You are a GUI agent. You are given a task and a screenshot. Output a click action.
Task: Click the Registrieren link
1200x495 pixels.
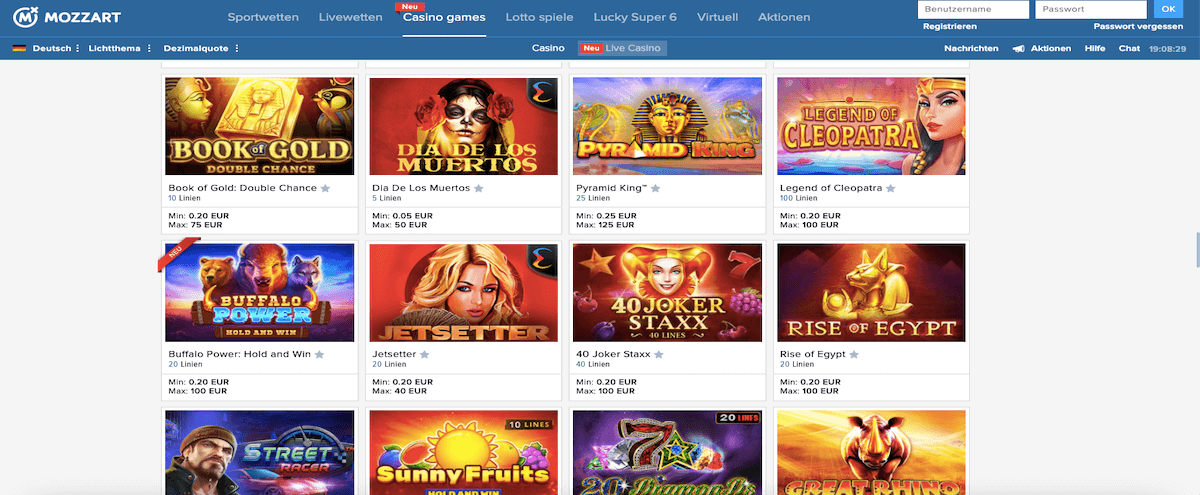(950, 26)
